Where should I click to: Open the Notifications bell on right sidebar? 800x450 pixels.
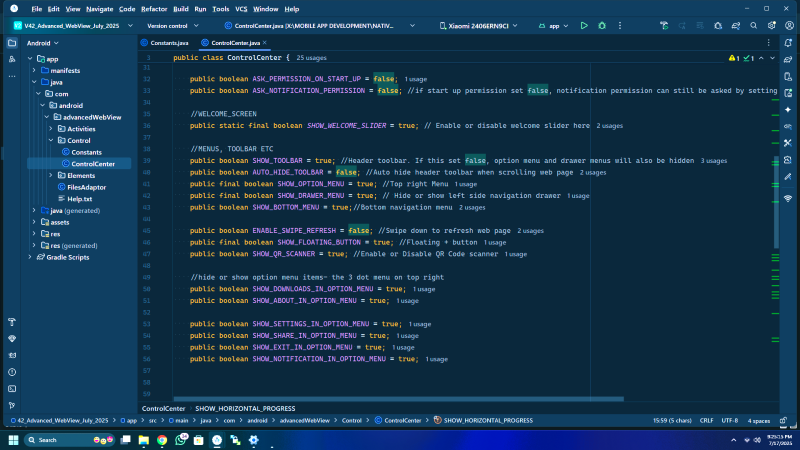pos(788,43)
